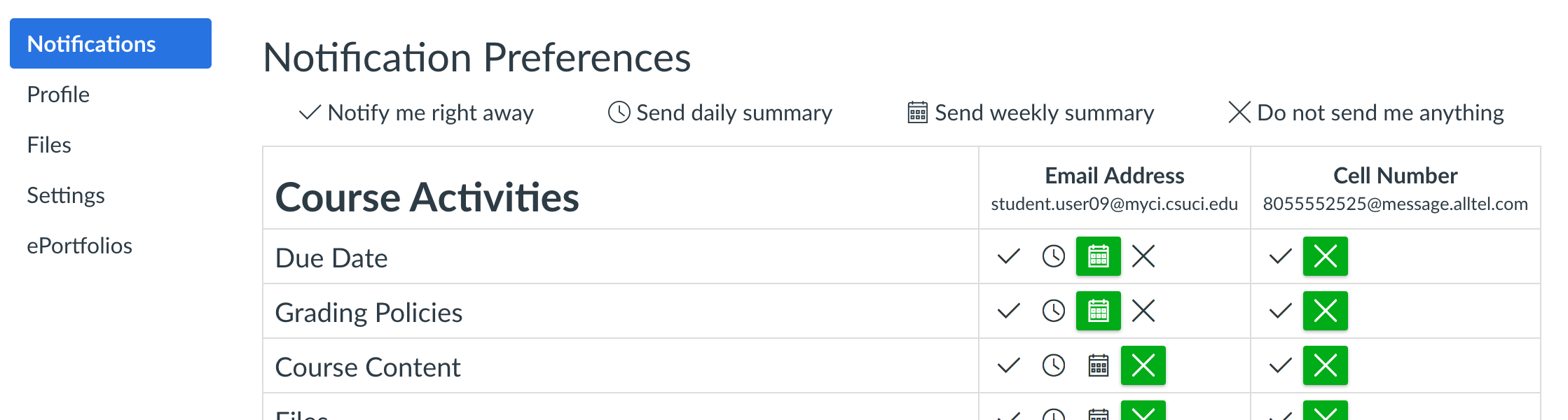Choose daily summary clock for Due Date email

click(1053, 256)
